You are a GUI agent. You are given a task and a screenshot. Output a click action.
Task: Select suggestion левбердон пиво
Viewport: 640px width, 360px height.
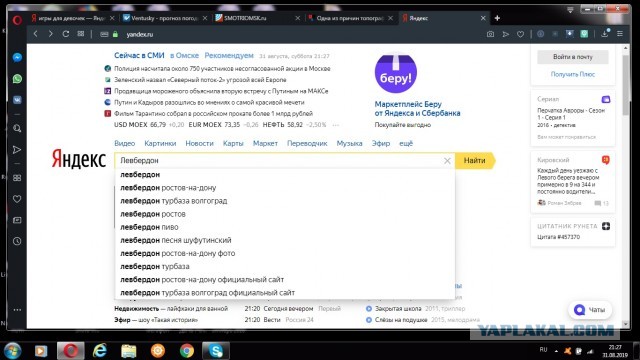285,227
